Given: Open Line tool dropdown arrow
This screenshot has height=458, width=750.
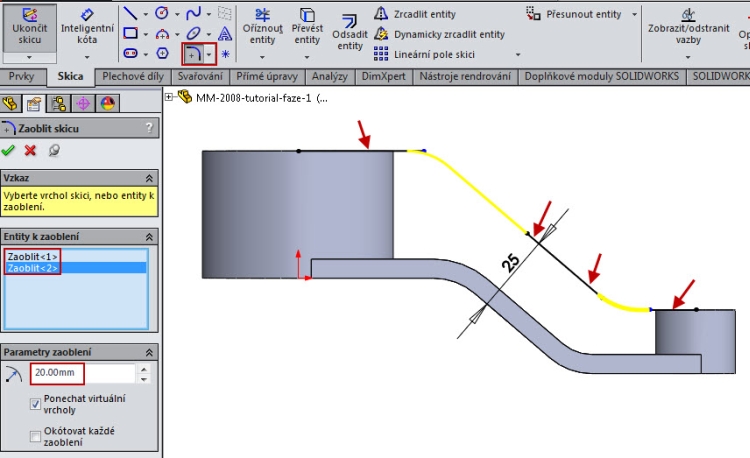Looking at the screenshot, I should coord(145,14).
